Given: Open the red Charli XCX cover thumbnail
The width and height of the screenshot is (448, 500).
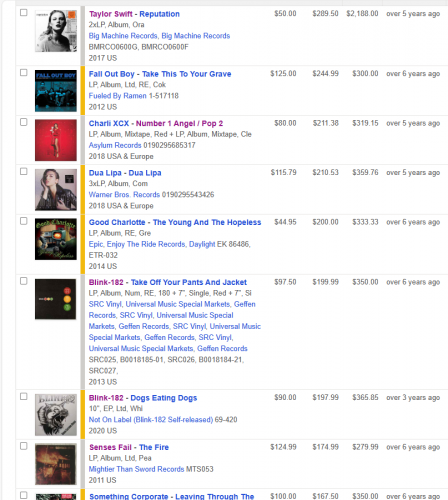Looking at the screenshot, I should click(56, 140).
